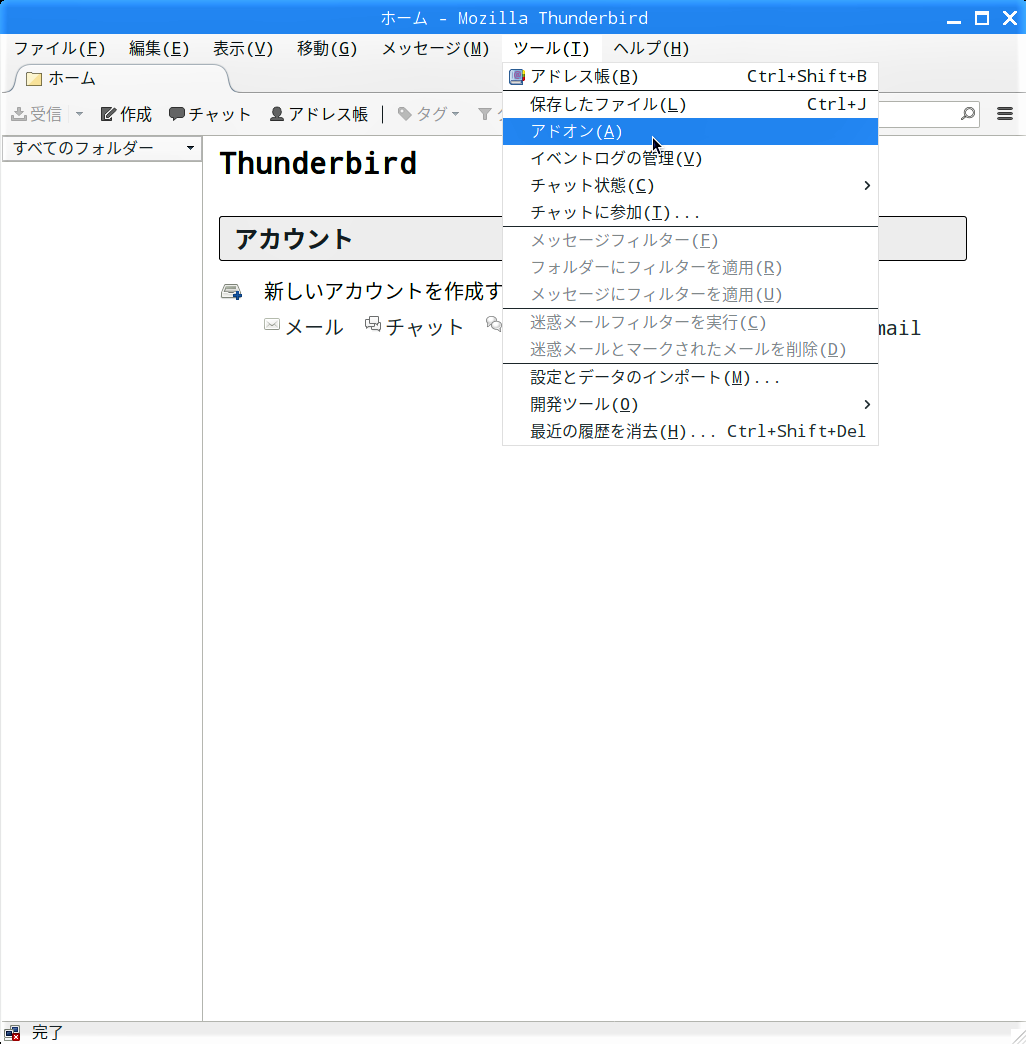
Task: Select チャットに参加(T)... menu entry
Action: pyautogui.click(x=690, y=213)
